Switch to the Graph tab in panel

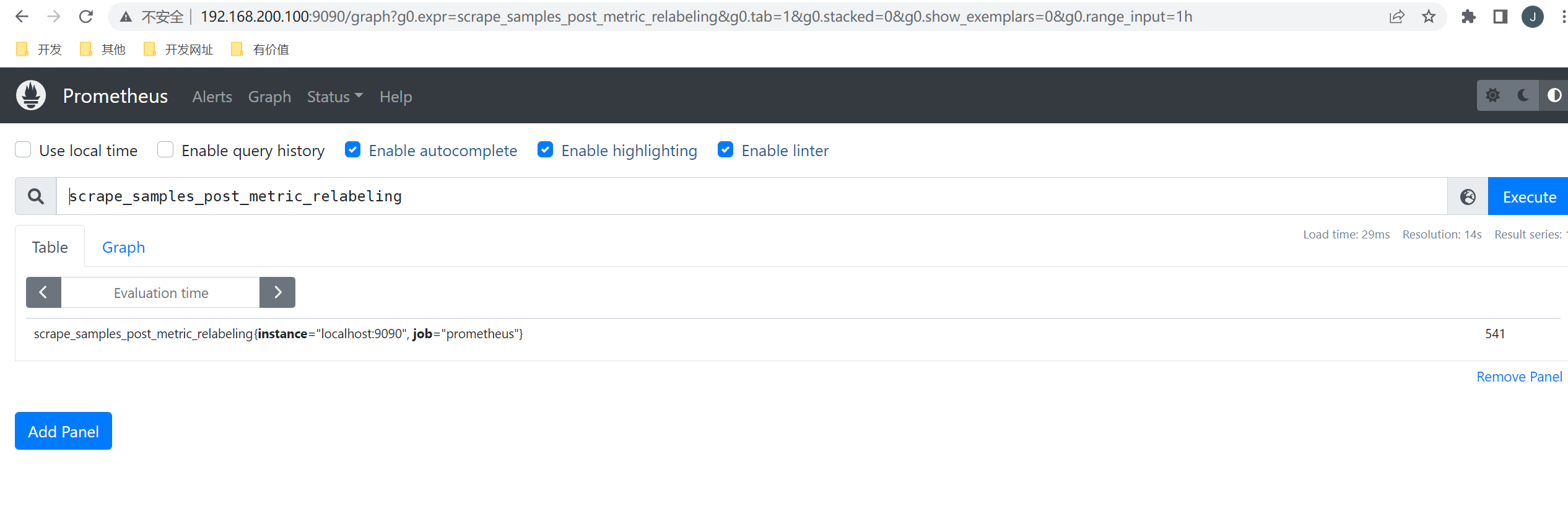(x=124, y=247)
